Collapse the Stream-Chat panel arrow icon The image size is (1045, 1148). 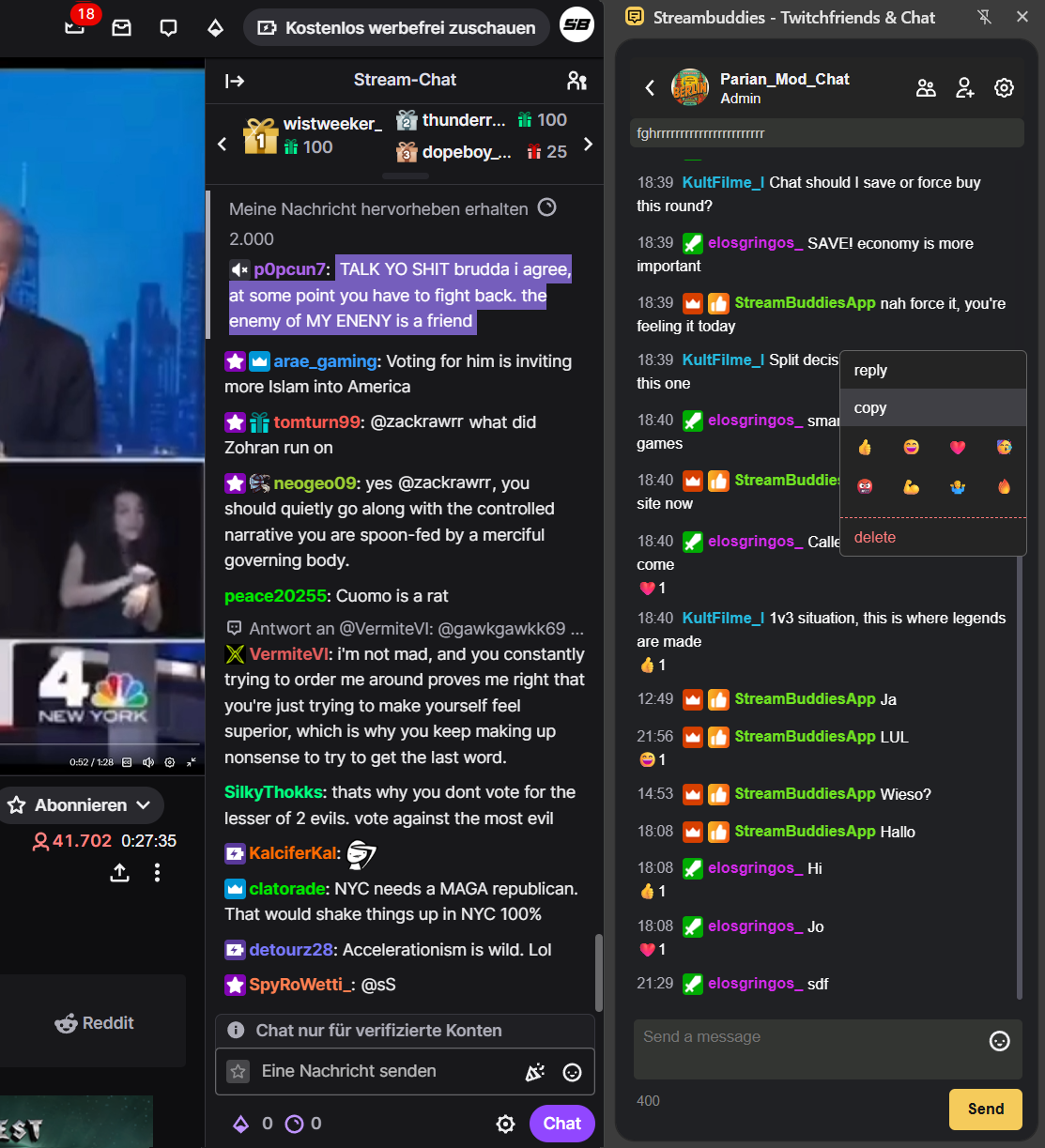coord(235,81)
